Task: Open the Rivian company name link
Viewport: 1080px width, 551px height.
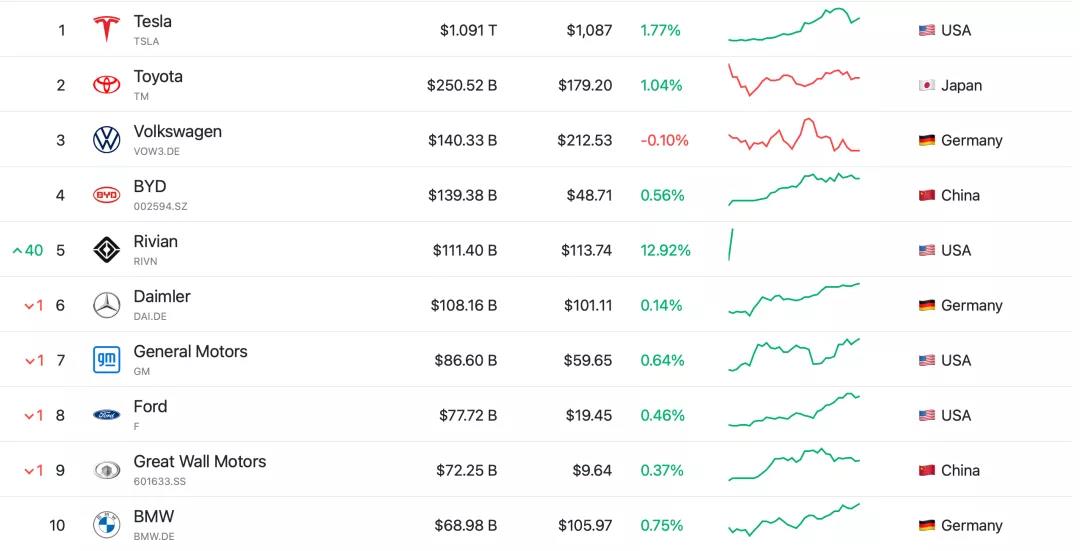Action: (x=155, y=242)
